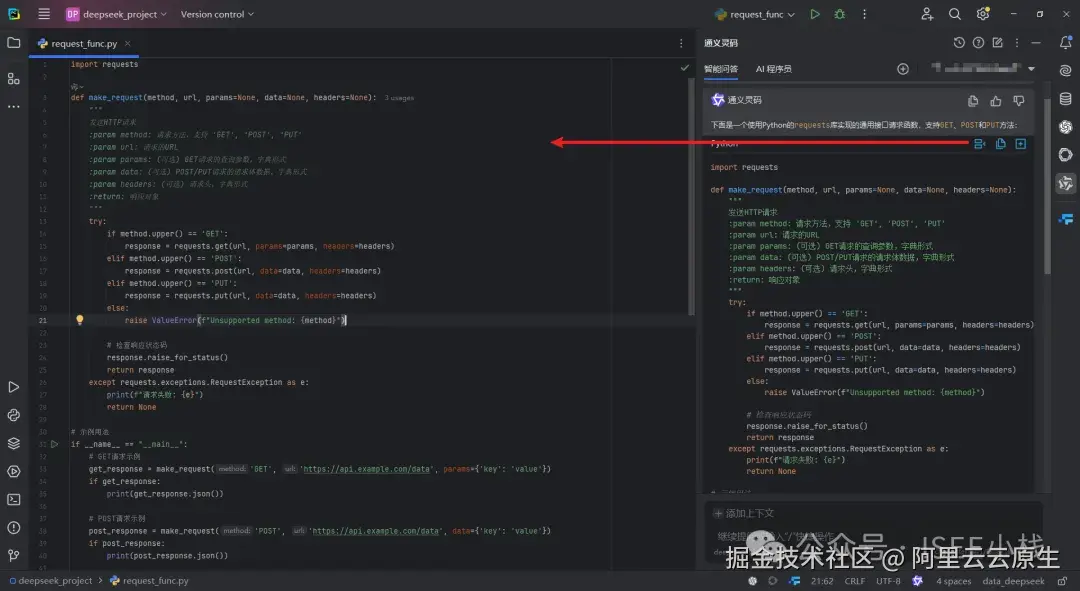This screenshot has width=1080, height=591.
Task: Run the __main__ block gutter arrow
Action: coord(54,444)
